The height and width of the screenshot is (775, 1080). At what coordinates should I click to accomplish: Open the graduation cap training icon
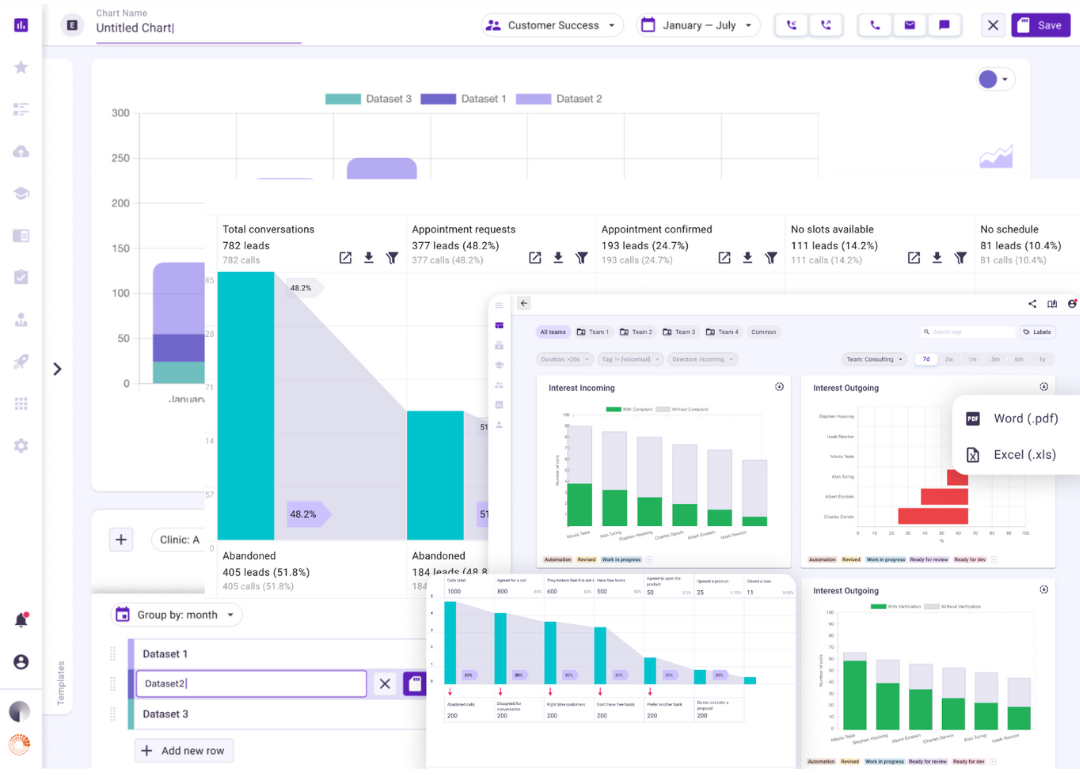point(21,194)
